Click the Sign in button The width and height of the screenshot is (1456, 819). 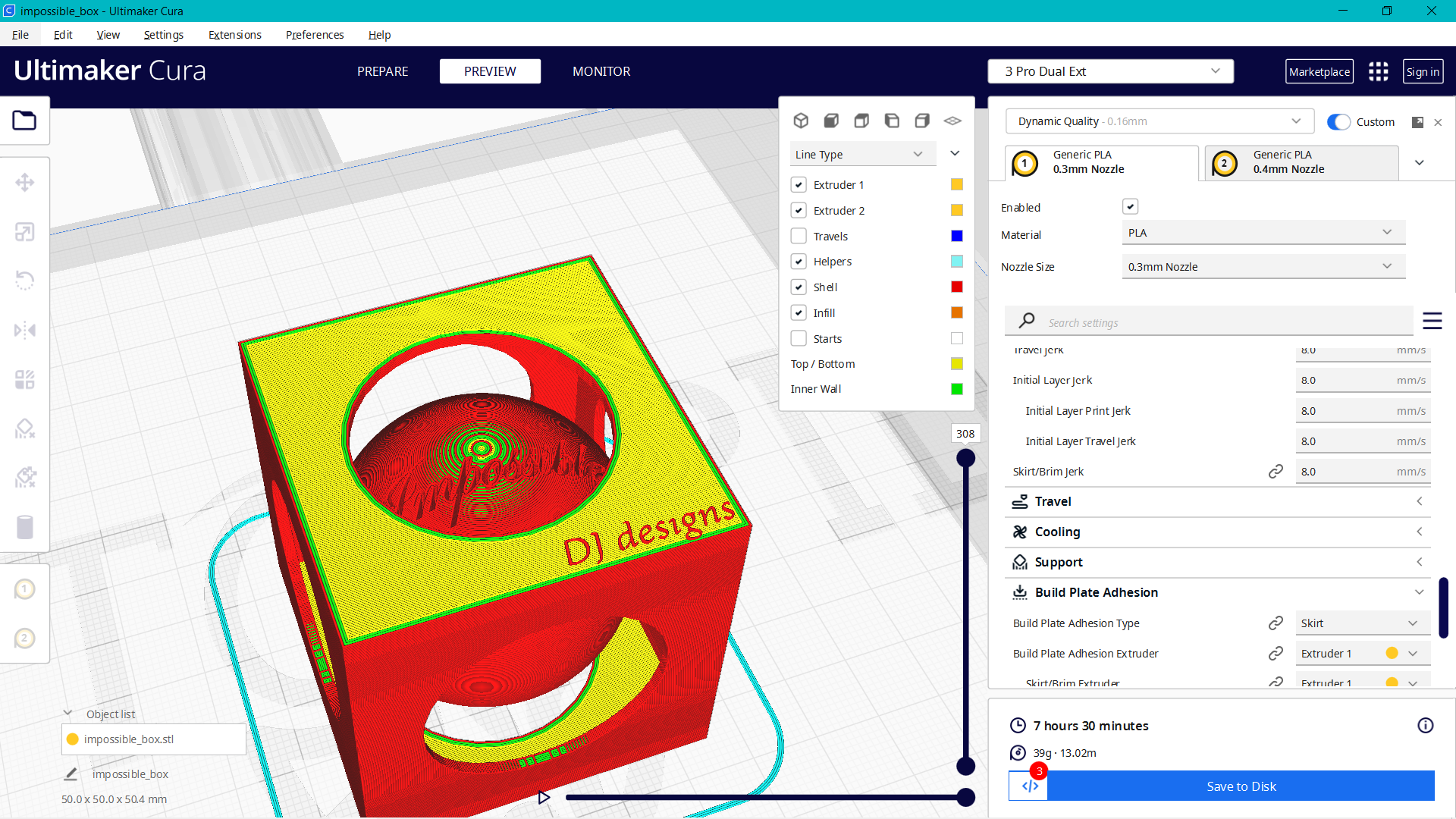pyautogui.click(x=1423, y=71)
